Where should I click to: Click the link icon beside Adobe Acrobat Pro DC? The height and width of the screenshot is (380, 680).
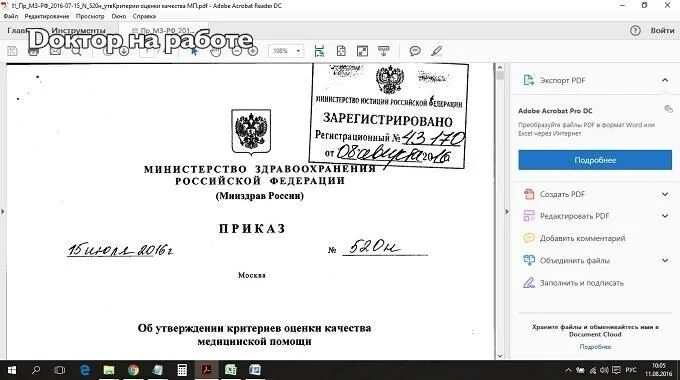(x=668, y=109)
